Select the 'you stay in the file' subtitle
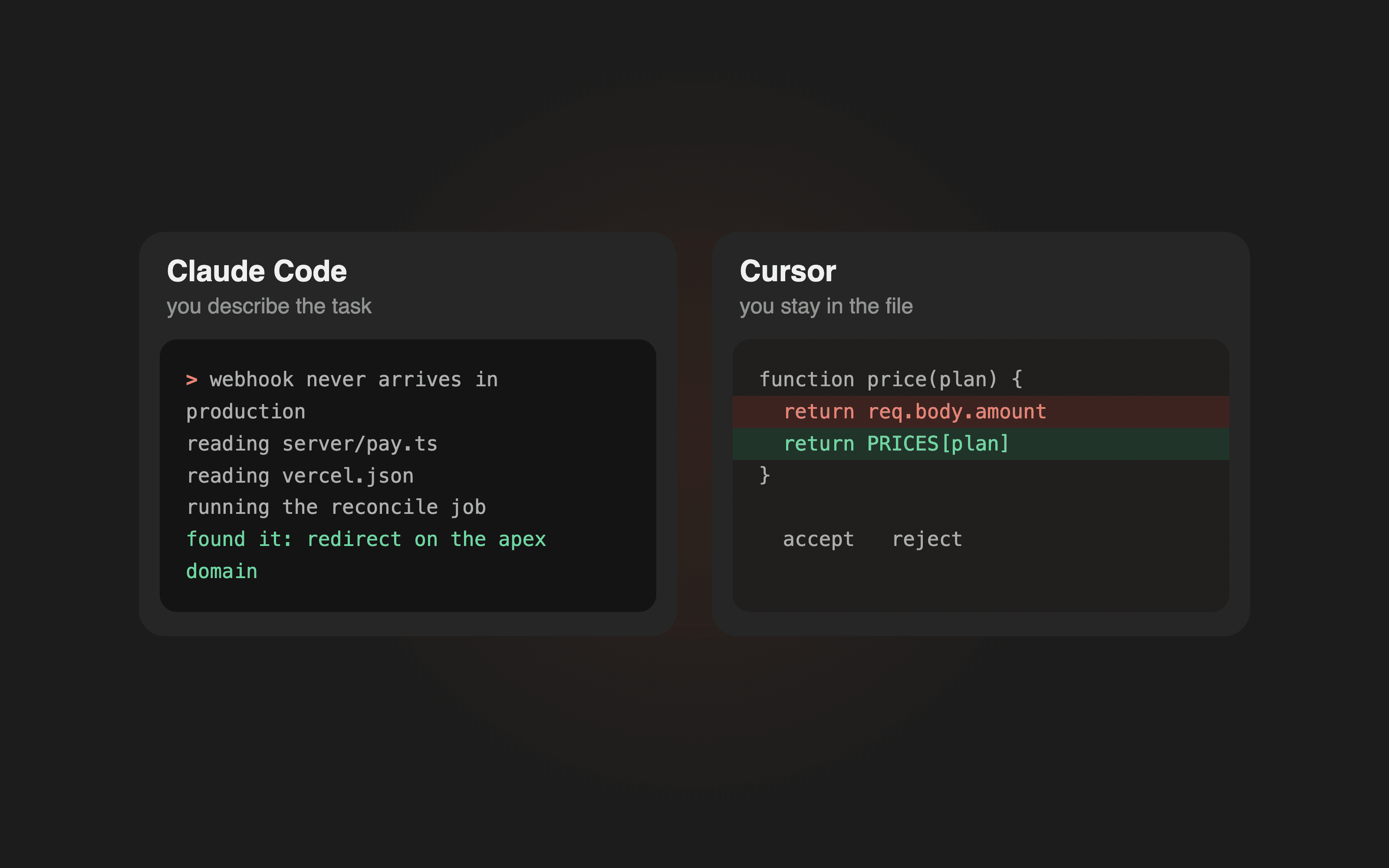The width and height of the screenshot is (1389, 868). [826, 306]
